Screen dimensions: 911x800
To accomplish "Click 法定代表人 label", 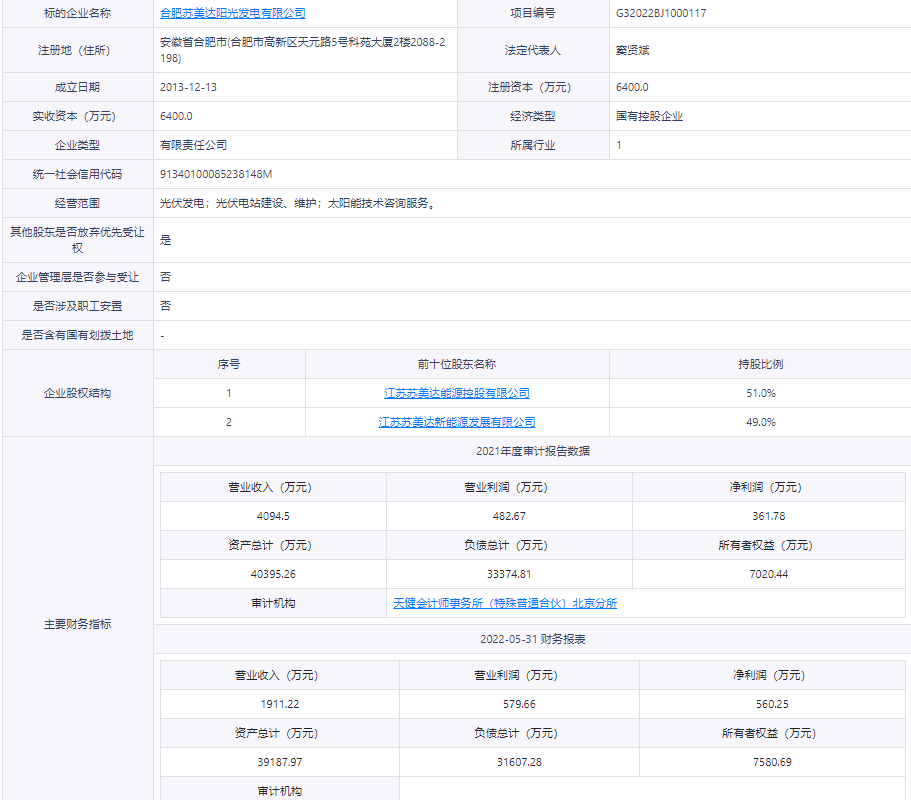I will click(x=533, y=50).
